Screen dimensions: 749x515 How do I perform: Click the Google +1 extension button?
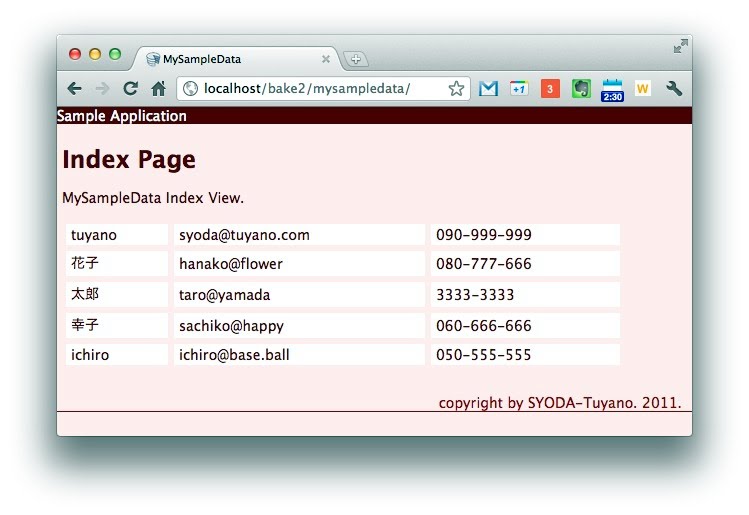click(519, 89)
